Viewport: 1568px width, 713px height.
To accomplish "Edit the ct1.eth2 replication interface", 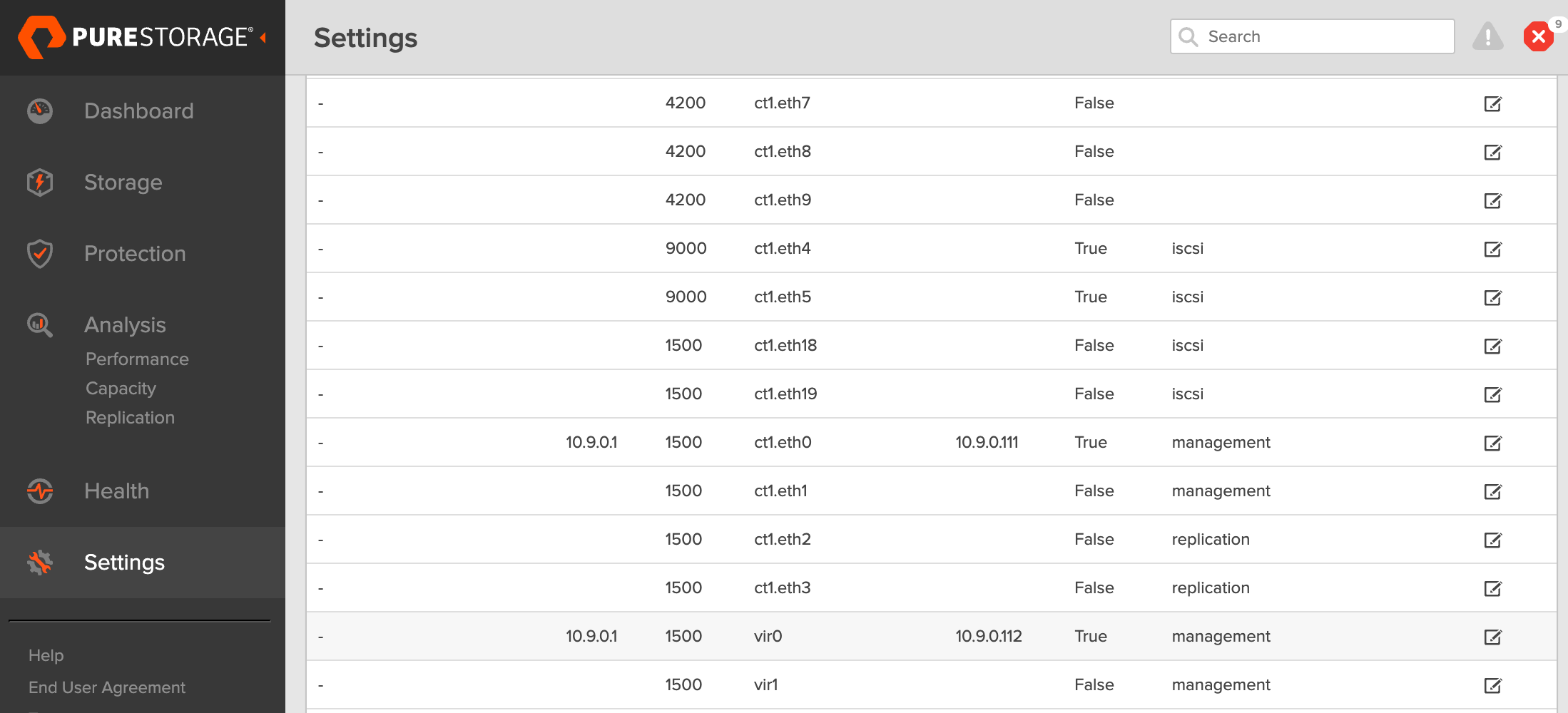I will click(x=1494, y=540).
